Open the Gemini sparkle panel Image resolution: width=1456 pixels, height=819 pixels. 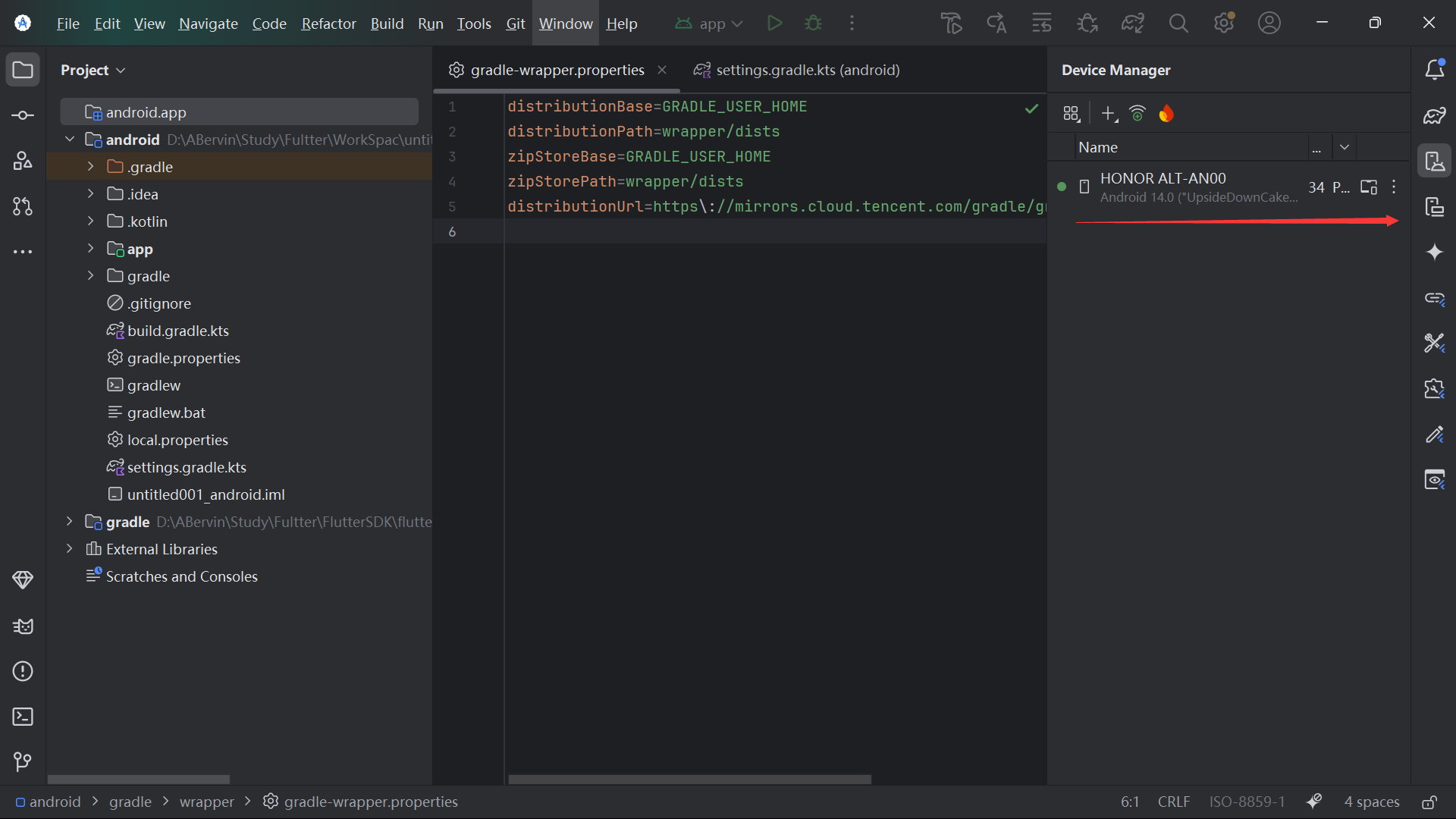1434,252
